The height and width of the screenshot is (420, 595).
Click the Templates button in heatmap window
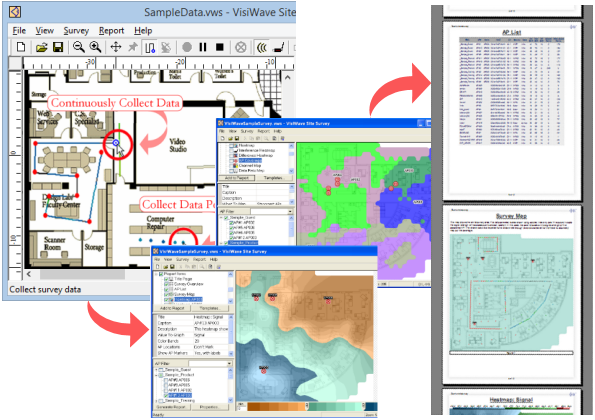[x=209, y=308]
